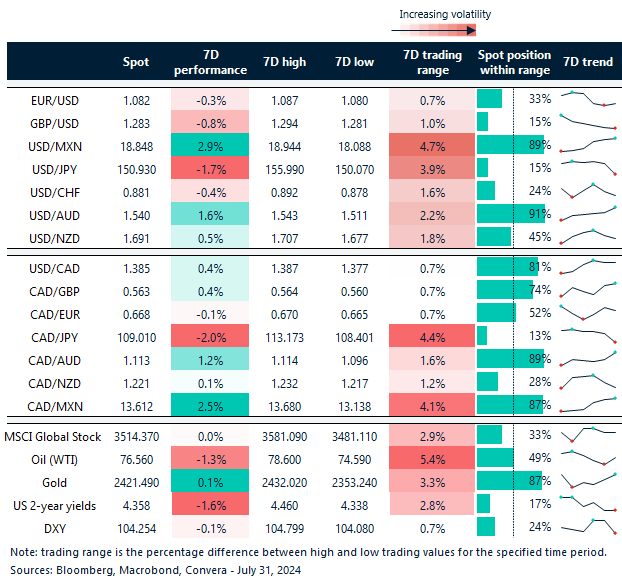
Task: Click the EUR/USD 7D trend sparkline
Action: (x=588, y=99)
